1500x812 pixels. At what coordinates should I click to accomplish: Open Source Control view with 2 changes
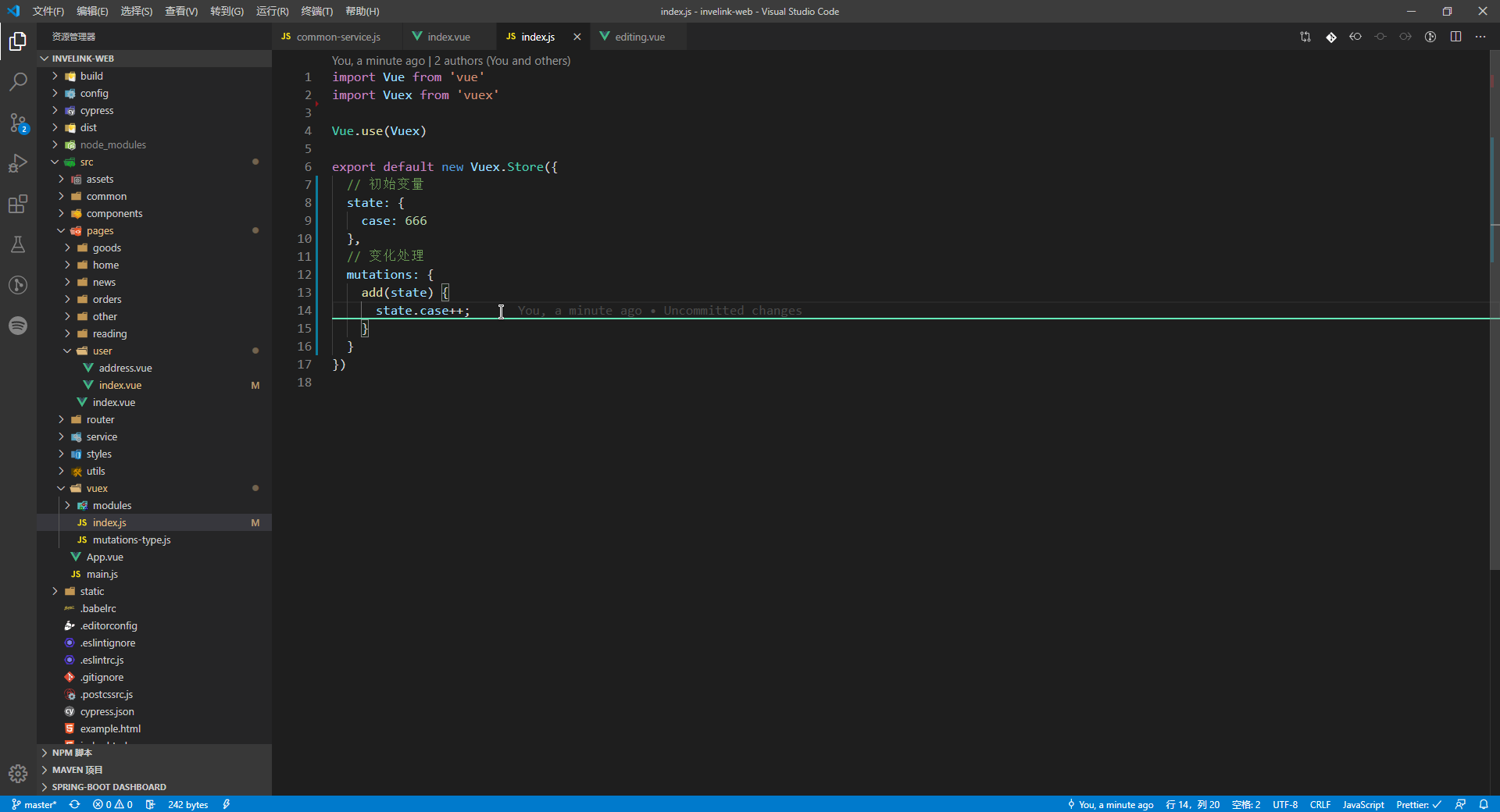18,123
